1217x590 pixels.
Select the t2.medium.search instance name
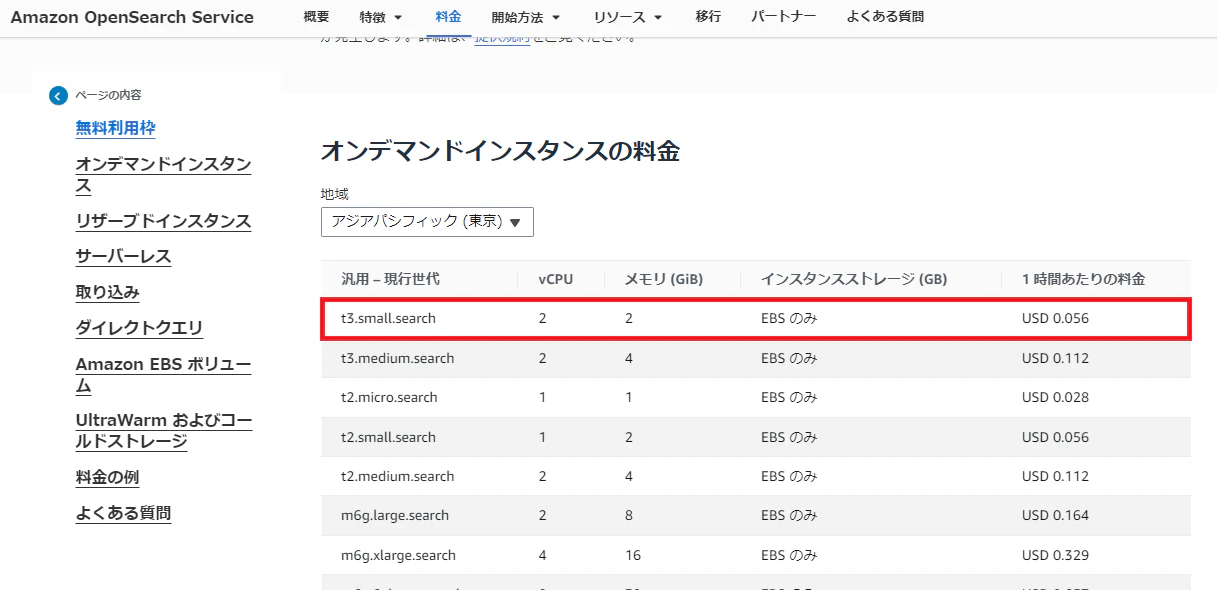[398, 476]
